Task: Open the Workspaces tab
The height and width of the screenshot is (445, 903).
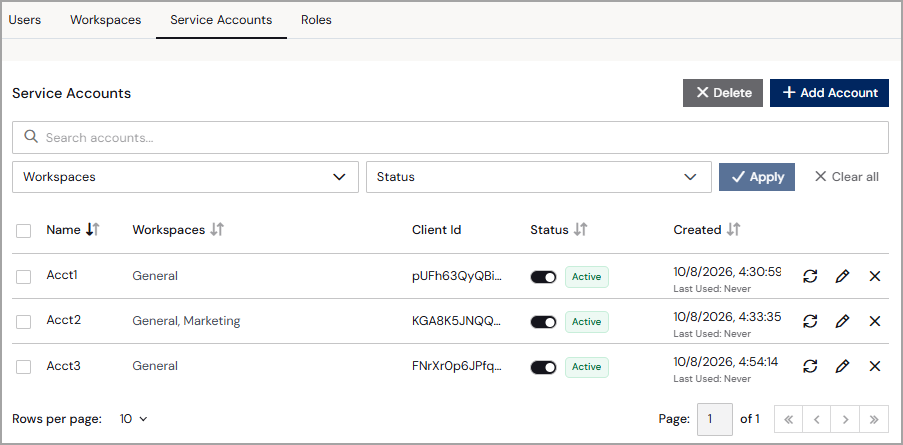Action: (x=105, y=20)
